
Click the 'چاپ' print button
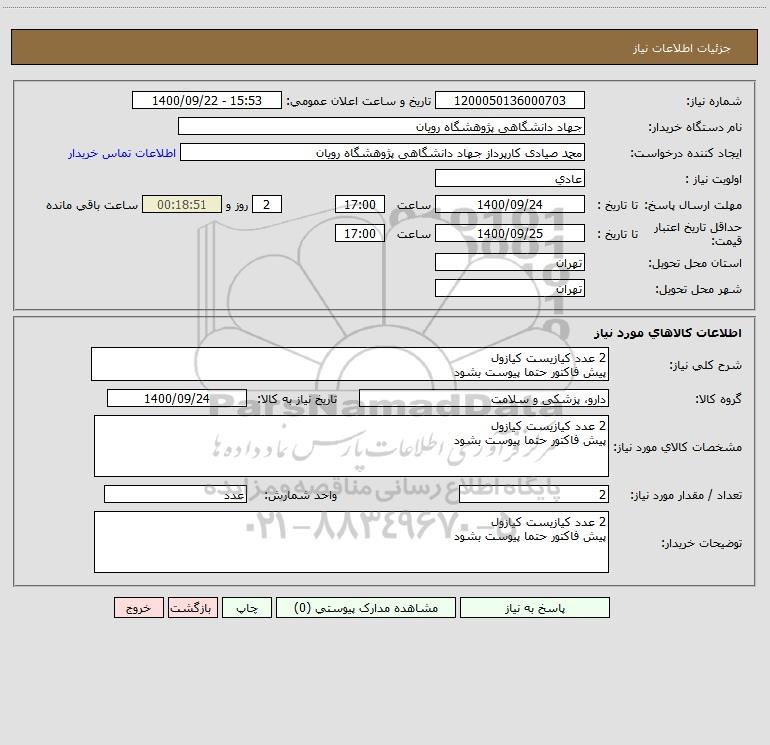point(247,607)
